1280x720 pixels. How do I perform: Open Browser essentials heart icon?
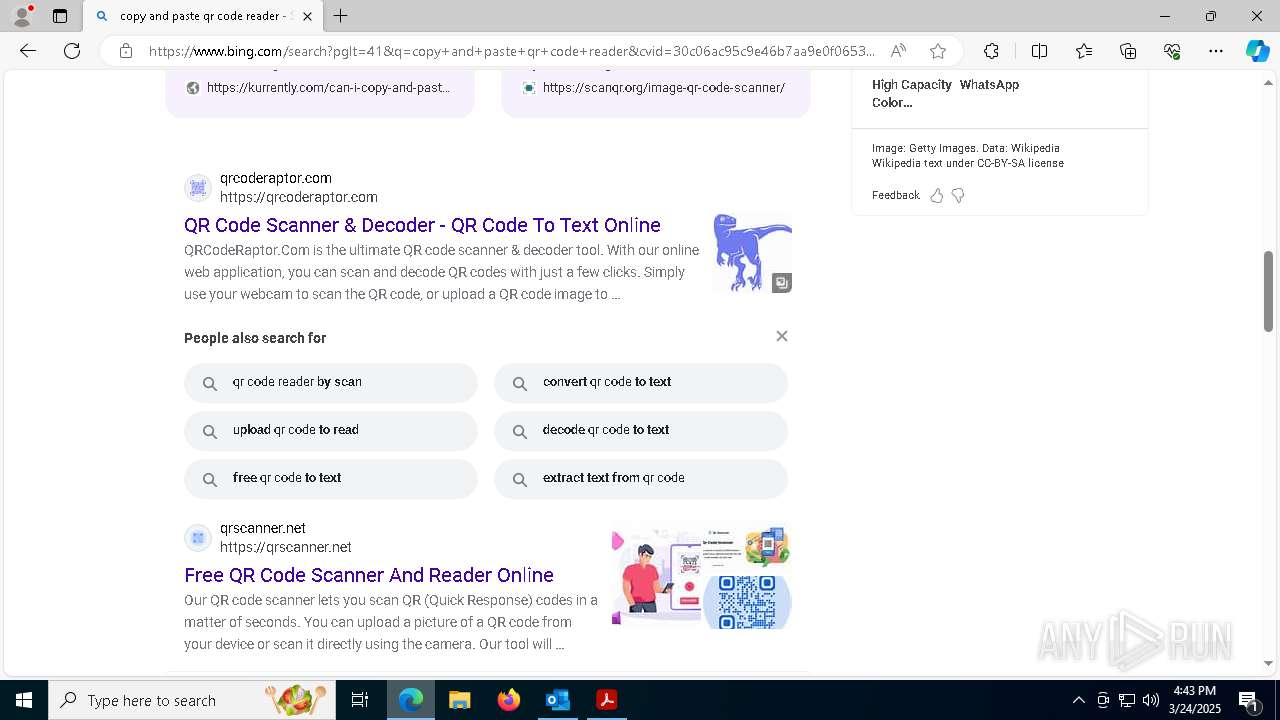tap(1172, 51)
